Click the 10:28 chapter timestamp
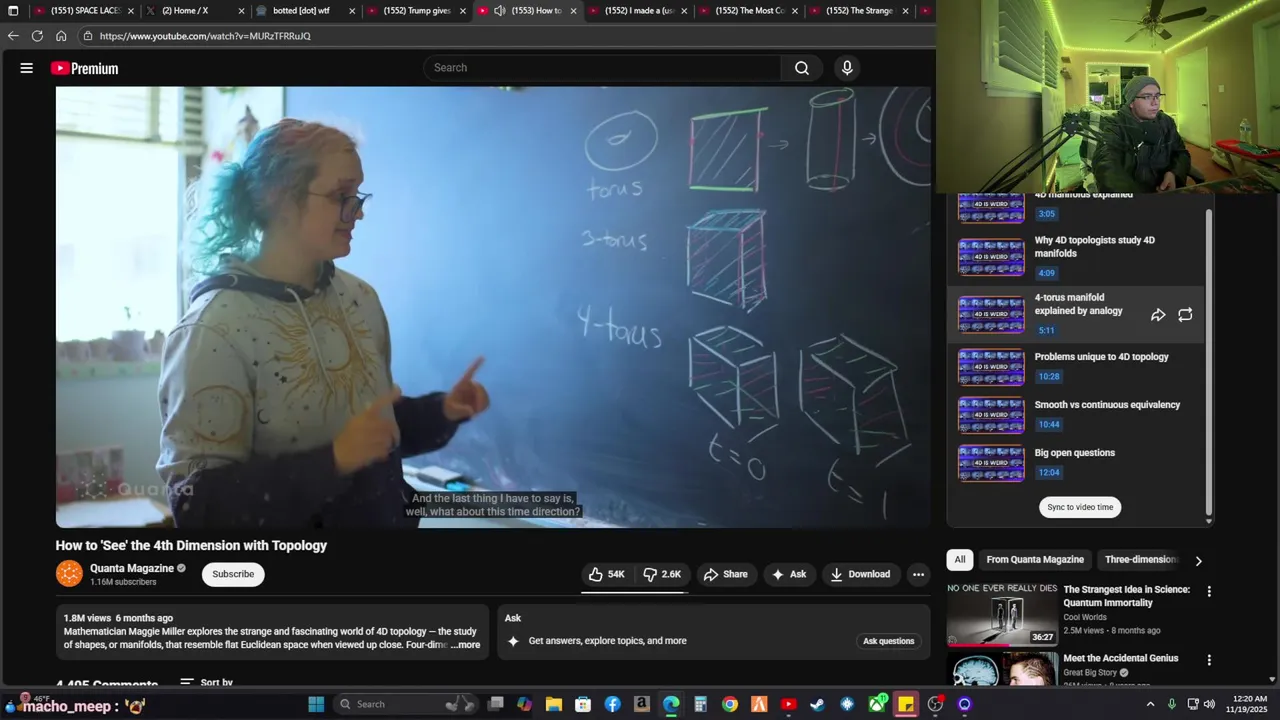Viewport: 1280px width, 720px height. [1048, 377]
